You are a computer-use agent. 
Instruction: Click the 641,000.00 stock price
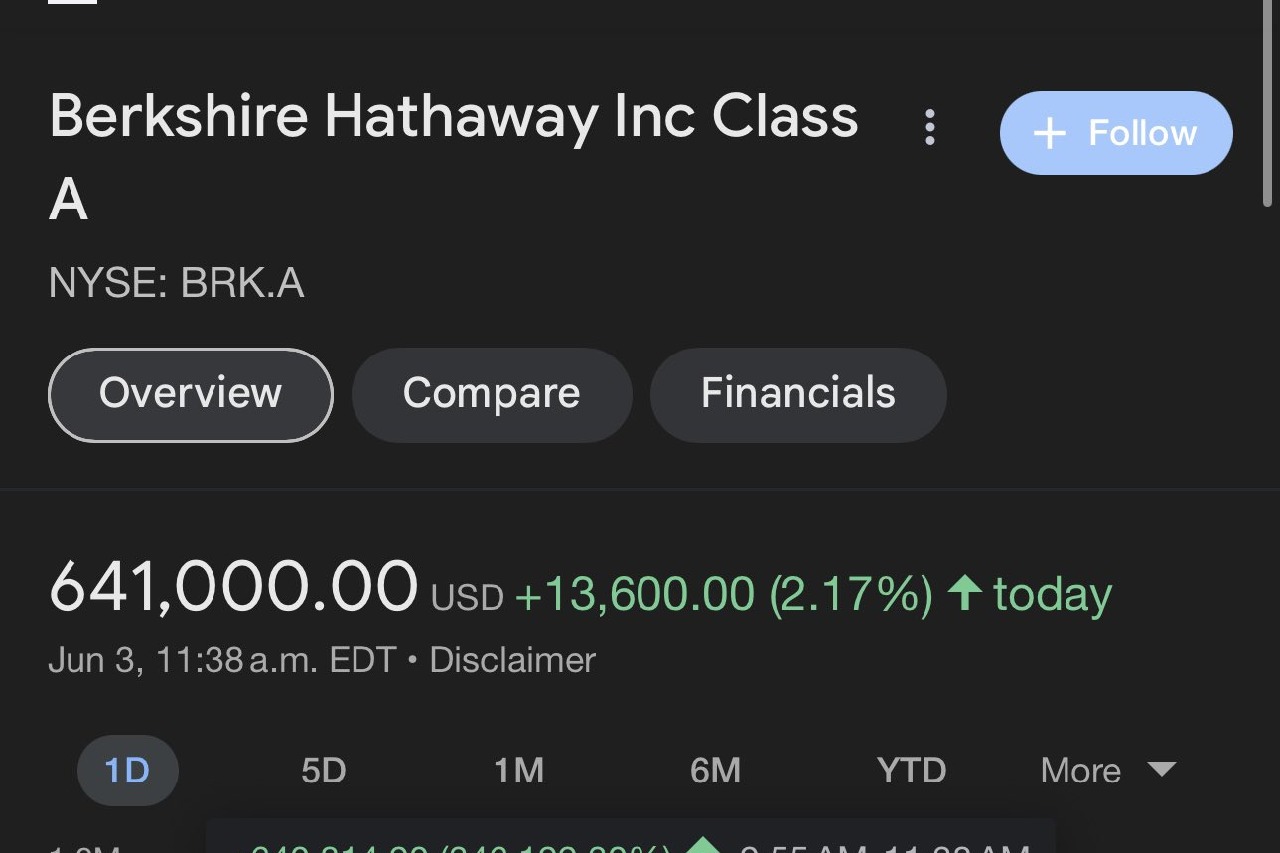click(x=233, y=586)
